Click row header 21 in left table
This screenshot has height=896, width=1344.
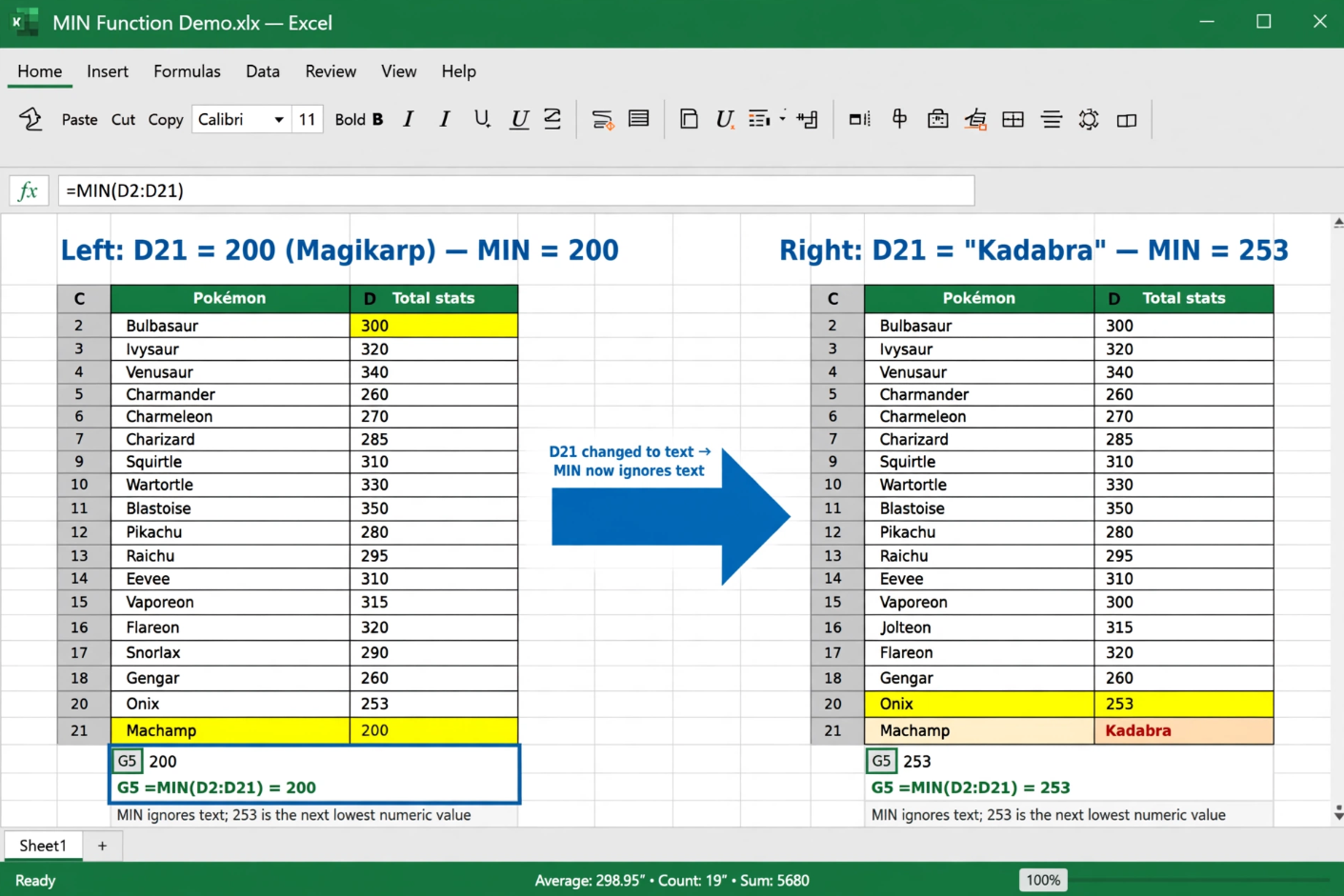tap(79, 730)
